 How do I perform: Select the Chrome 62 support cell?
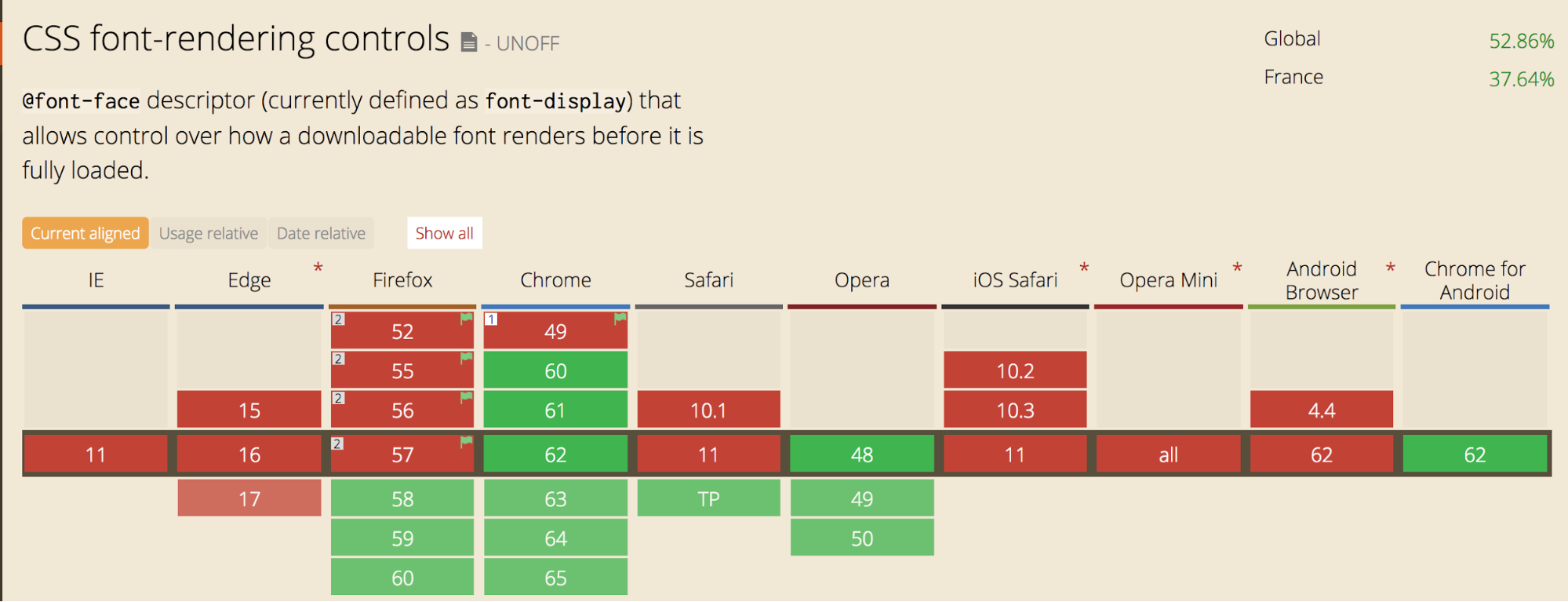[x=555, y=454]
